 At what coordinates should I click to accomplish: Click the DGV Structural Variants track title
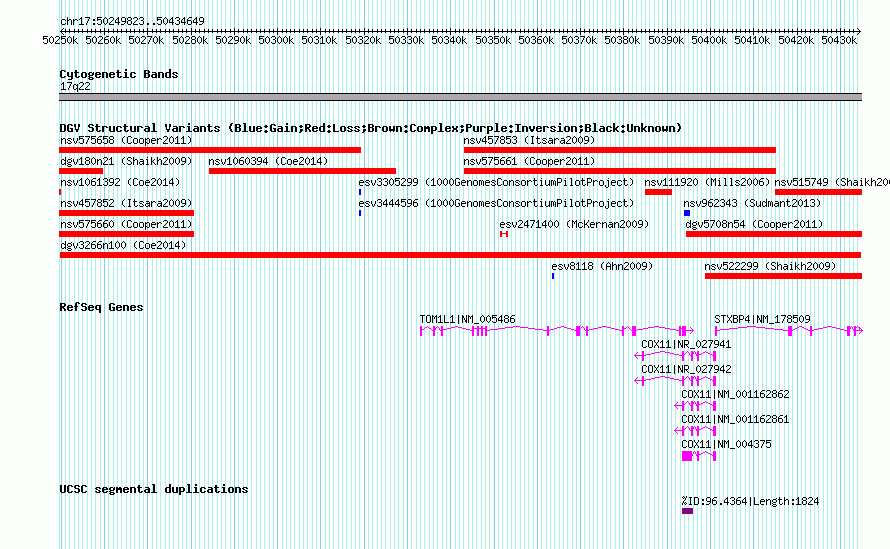click(371, 128)
